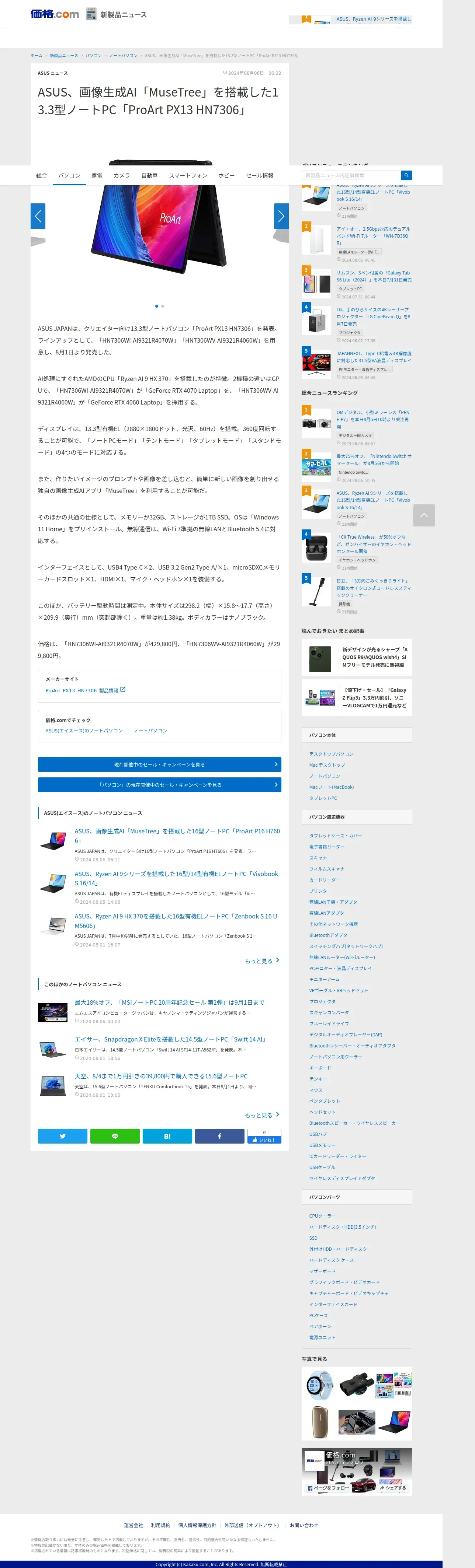The image size is (475, 1568).
Task: Open the Galaxy Z Flip5 値下げ・セール article
Action: pyautogui.click(x=357, y=698)
